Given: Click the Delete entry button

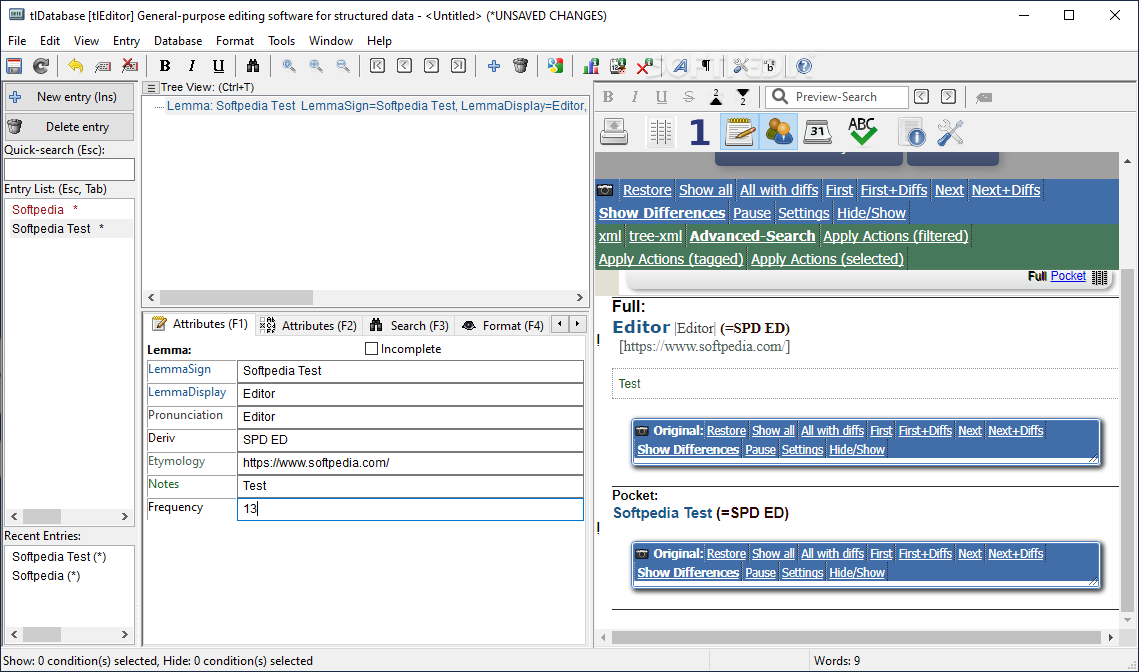Looking at the screenshot, I should click(69, 126).
